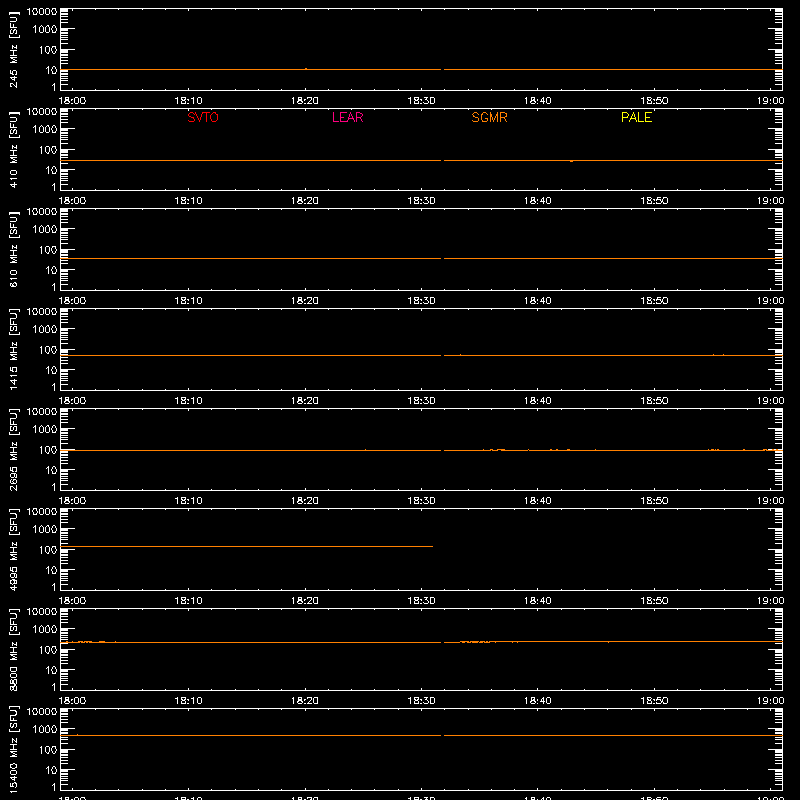Click the LEAR station label
The width and height of the screenshot is (800, 800).
347,117
